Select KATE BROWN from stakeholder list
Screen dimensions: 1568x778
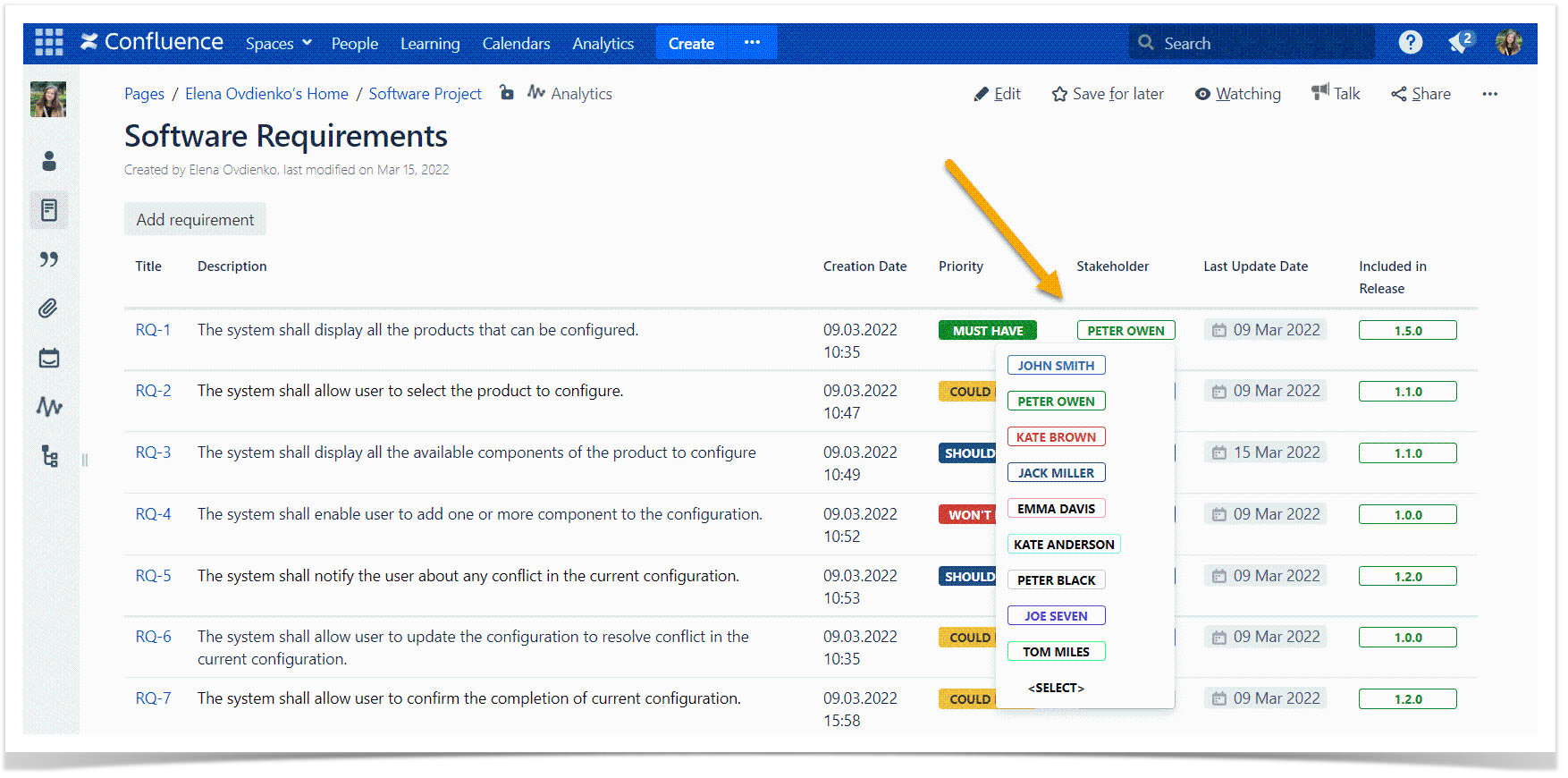(x=1056, y=436)
